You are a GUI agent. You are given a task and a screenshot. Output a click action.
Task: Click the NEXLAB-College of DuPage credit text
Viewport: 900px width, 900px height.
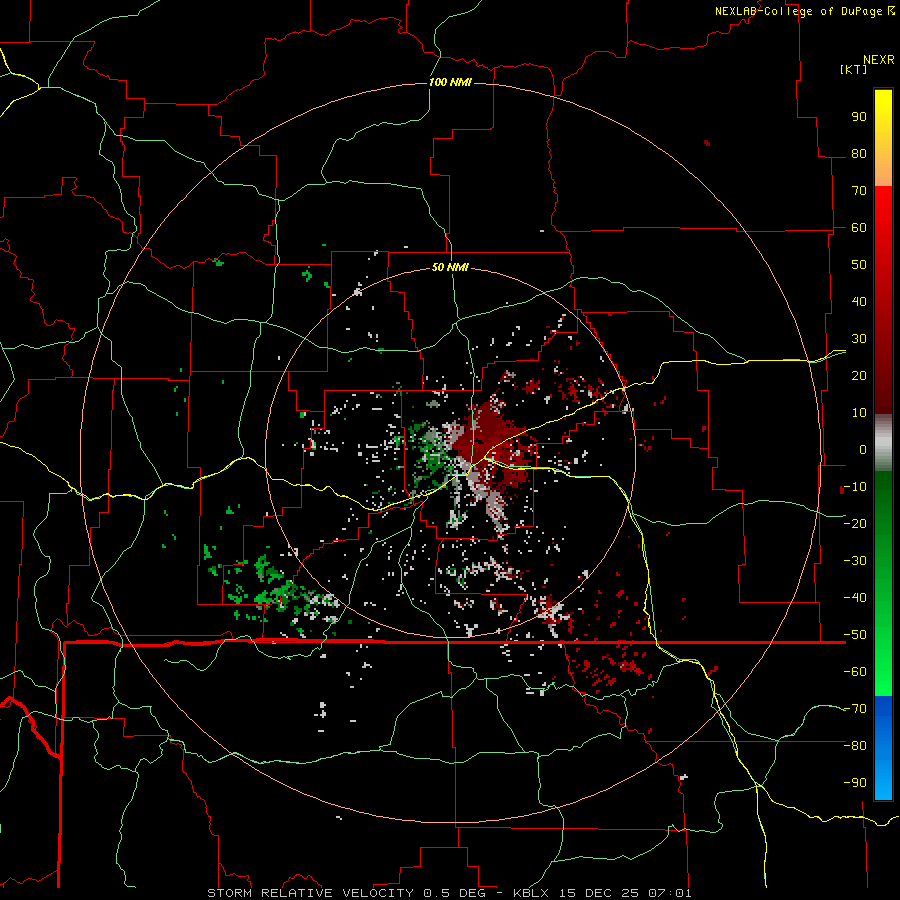click(798, 11)
